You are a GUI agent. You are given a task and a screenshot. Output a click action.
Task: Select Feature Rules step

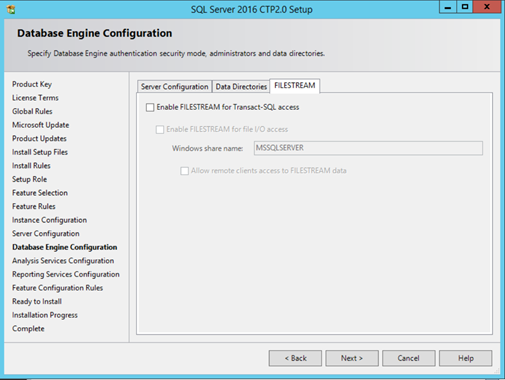pos(34,207)
